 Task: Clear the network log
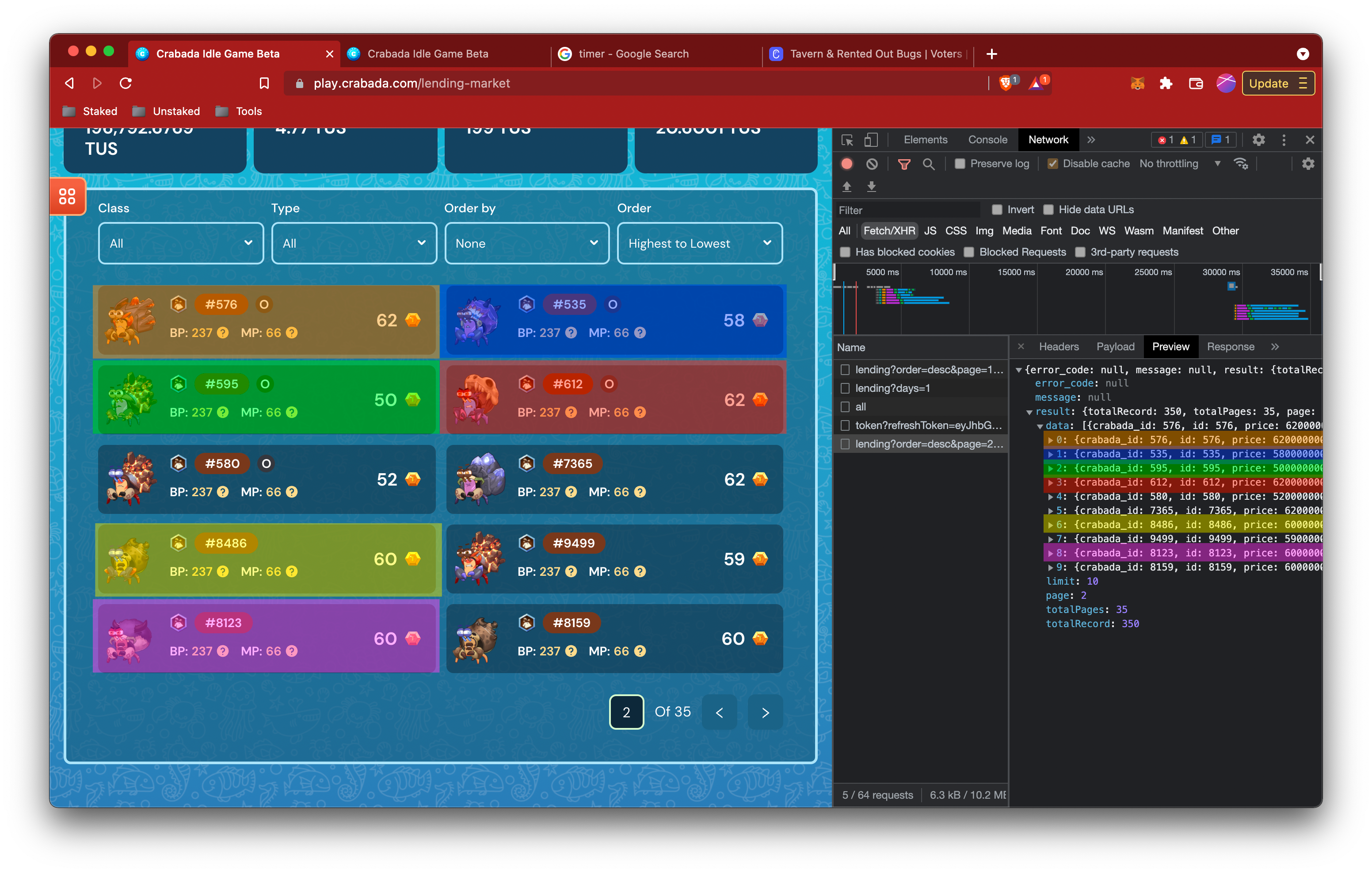click(872, 164)
